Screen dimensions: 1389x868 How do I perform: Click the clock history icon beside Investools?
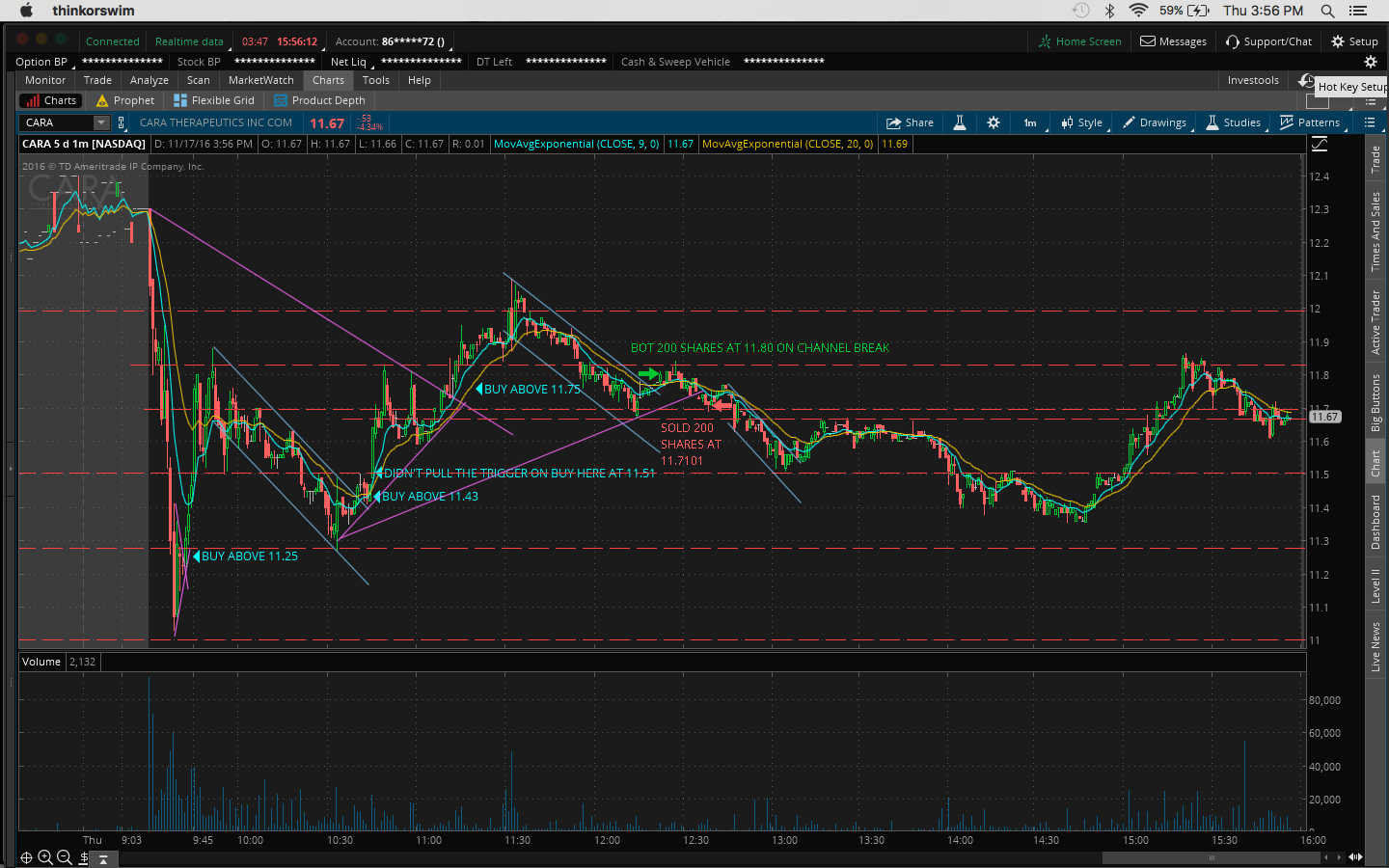pyautogui.click(x=1306, y=80)
